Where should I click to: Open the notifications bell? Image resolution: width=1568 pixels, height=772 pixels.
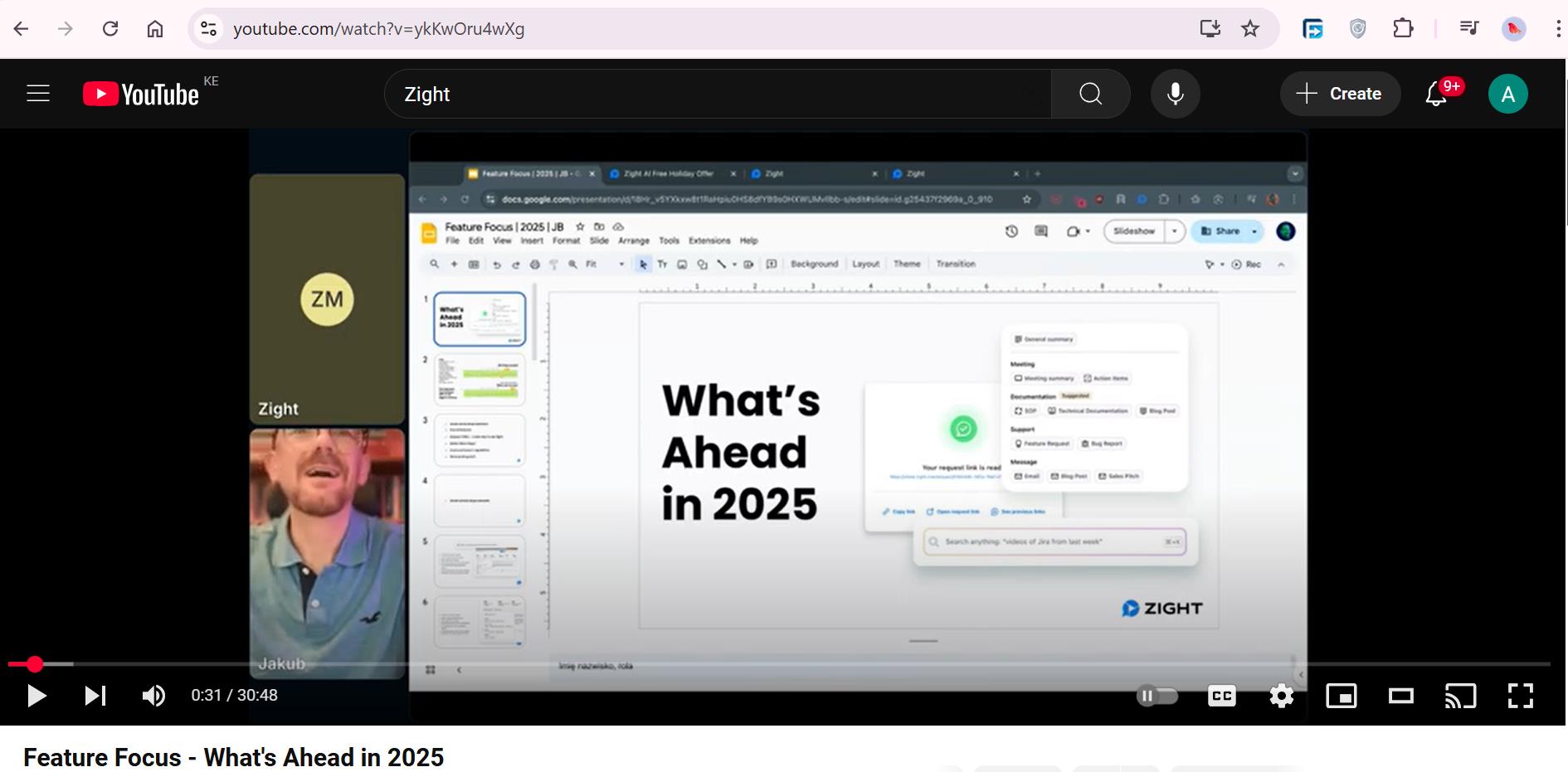[1436, 95]
